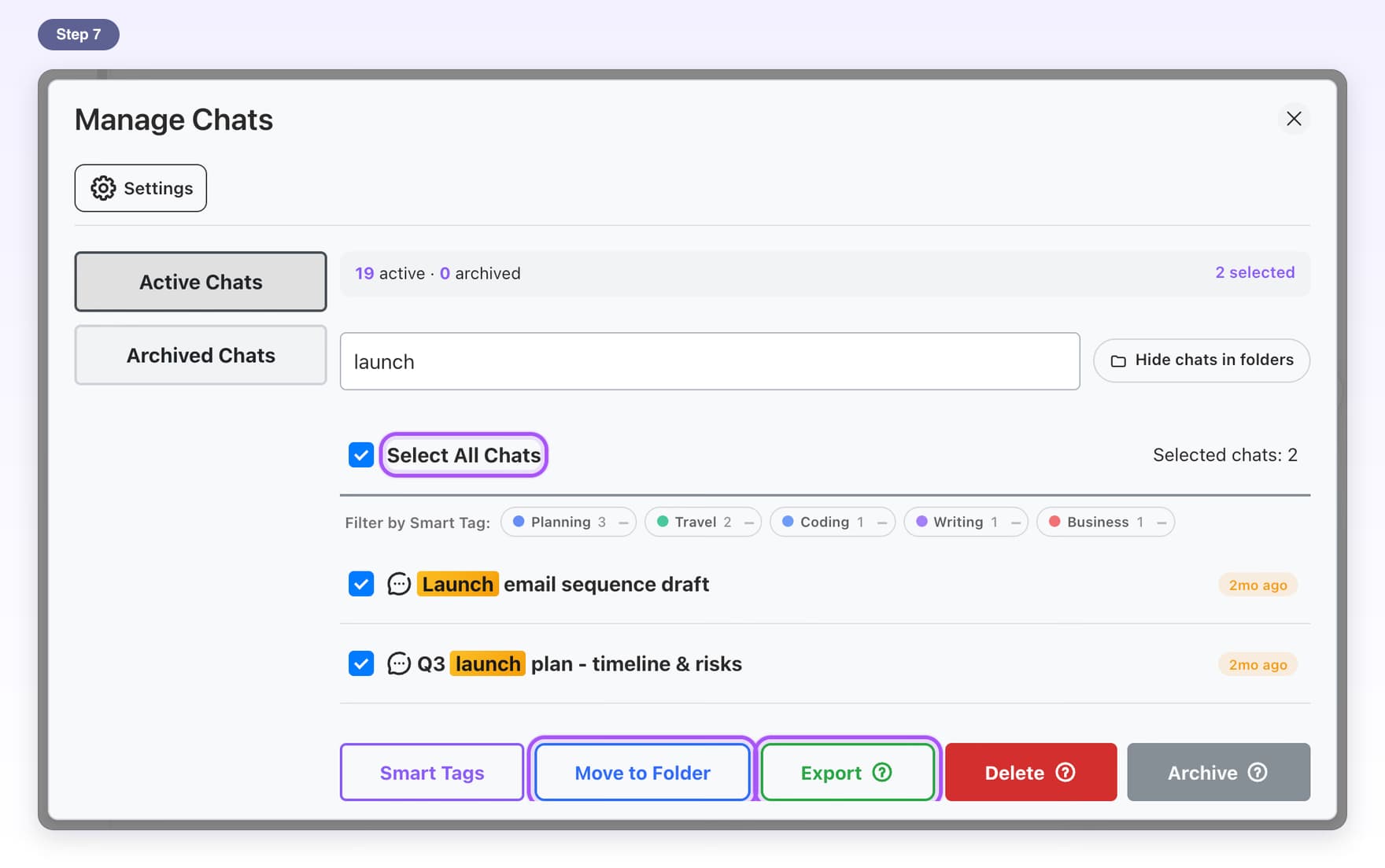
Task: Export the selected chats
Action: coord(848,772)
